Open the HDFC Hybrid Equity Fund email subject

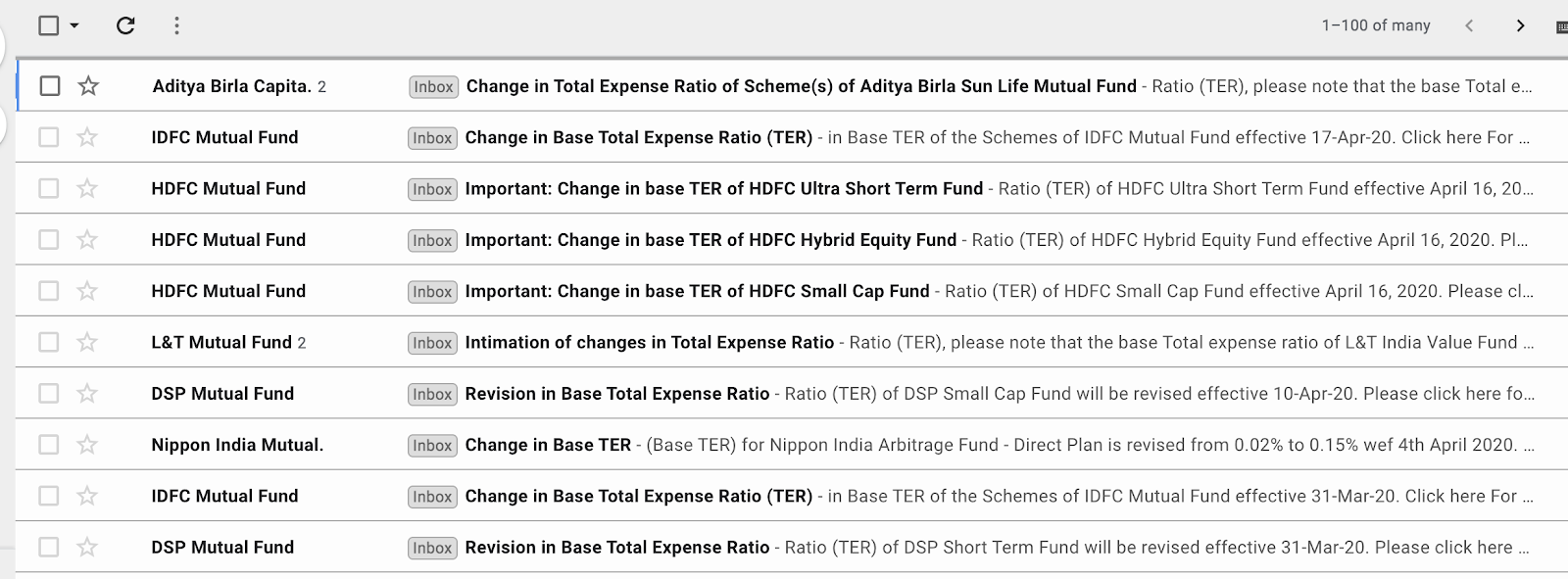pyautogui.click(x=711, y=239)
